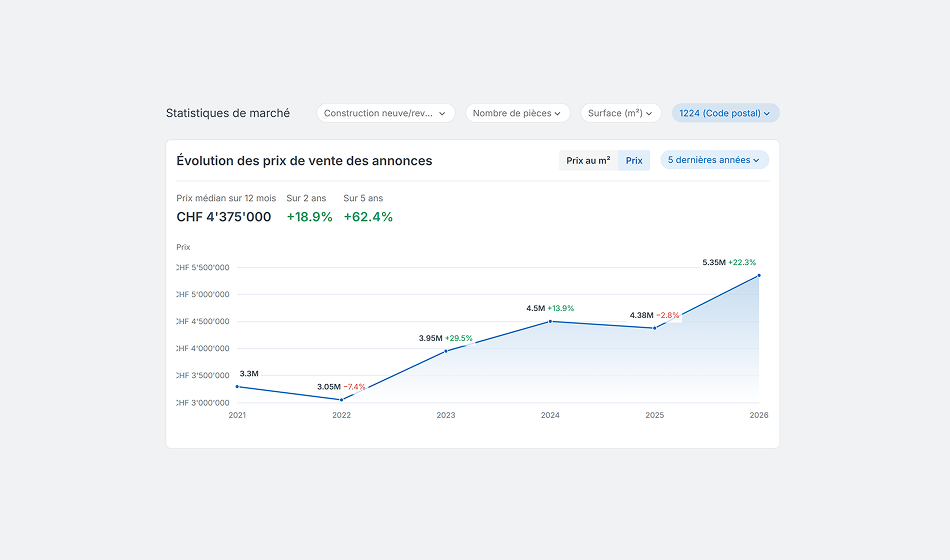Open the Surface (m²) filter dropdown
Viewport: 950px width, 560px height.
[x=620, y=114]
